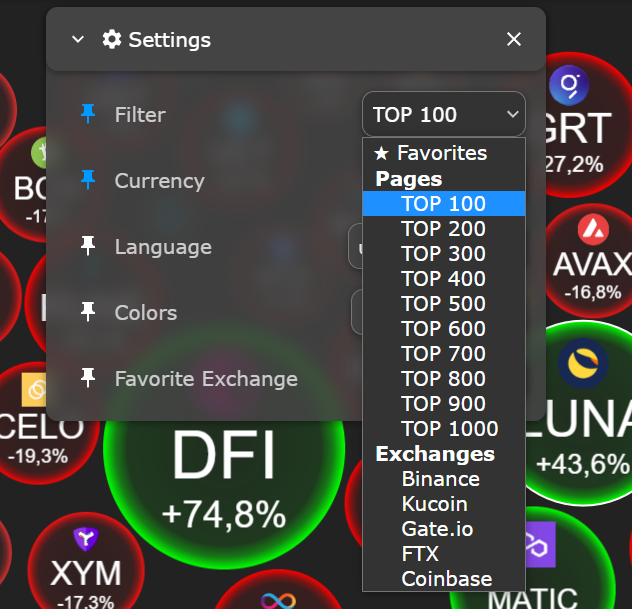Select TOP 1000 from the dropdown
The width and height of the screenshot is (632, 609).
[x=444, y=428]
